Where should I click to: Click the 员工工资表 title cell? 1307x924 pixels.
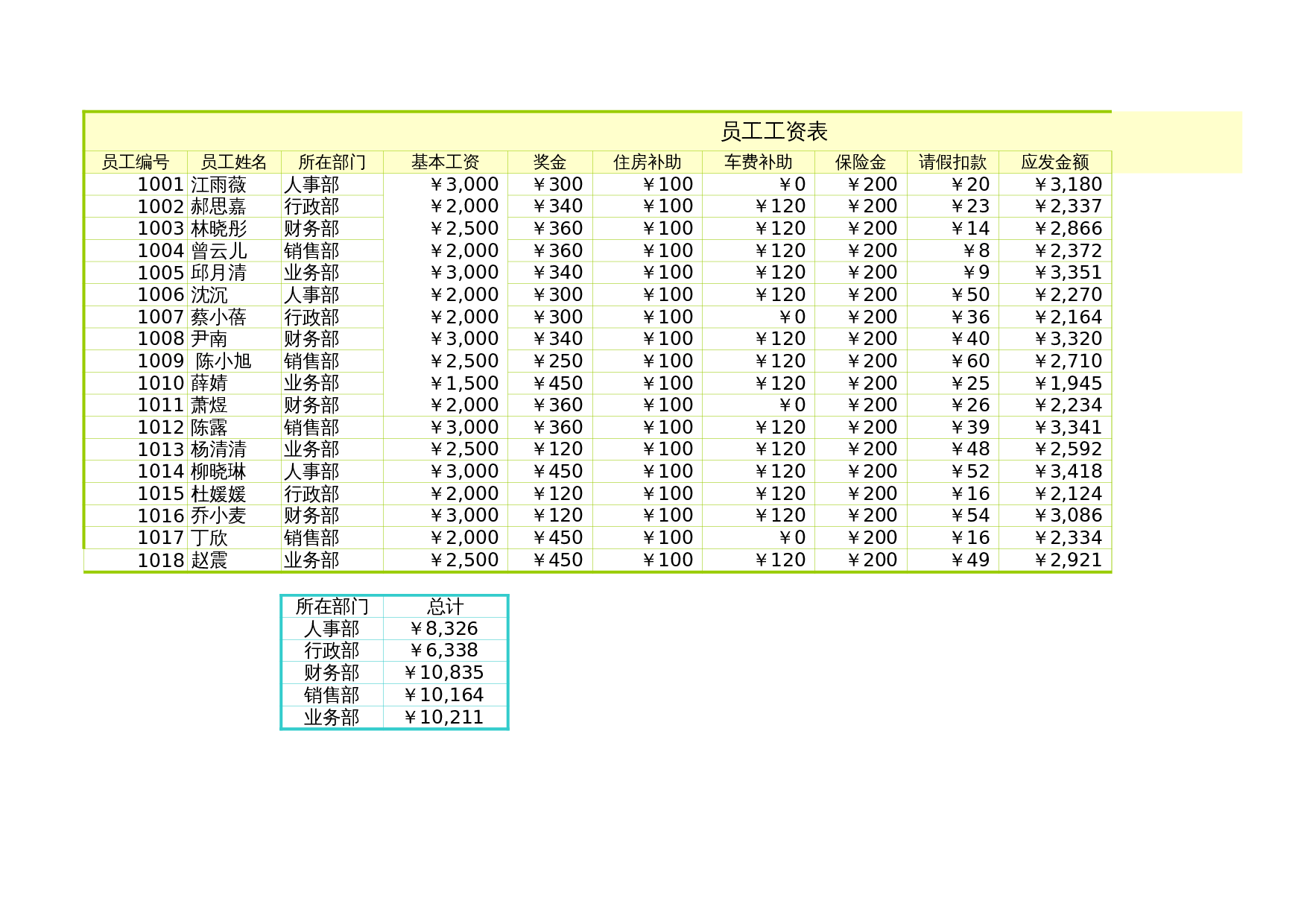(x=773, y=132)
